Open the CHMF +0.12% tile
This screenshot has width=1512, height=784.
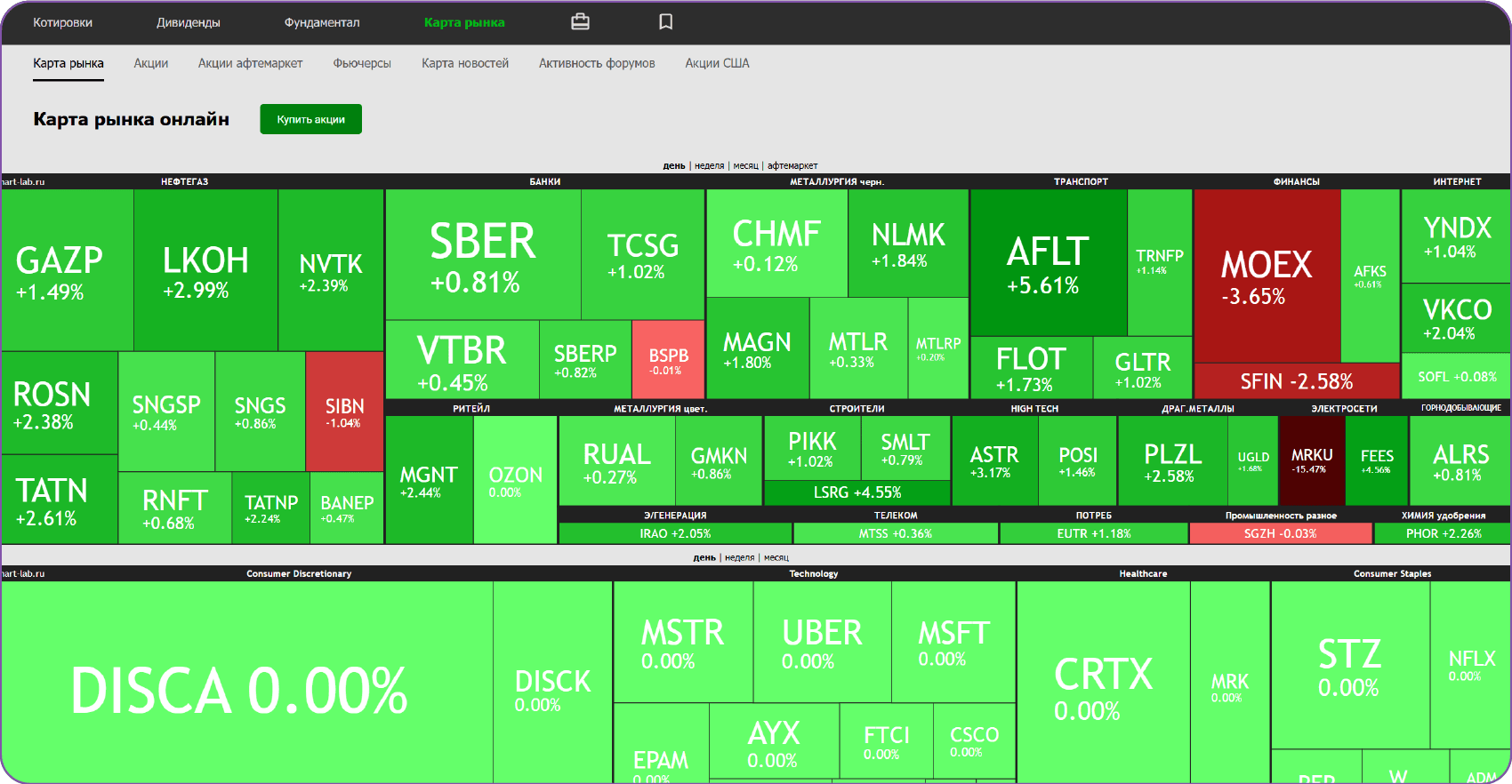point(776,243)
